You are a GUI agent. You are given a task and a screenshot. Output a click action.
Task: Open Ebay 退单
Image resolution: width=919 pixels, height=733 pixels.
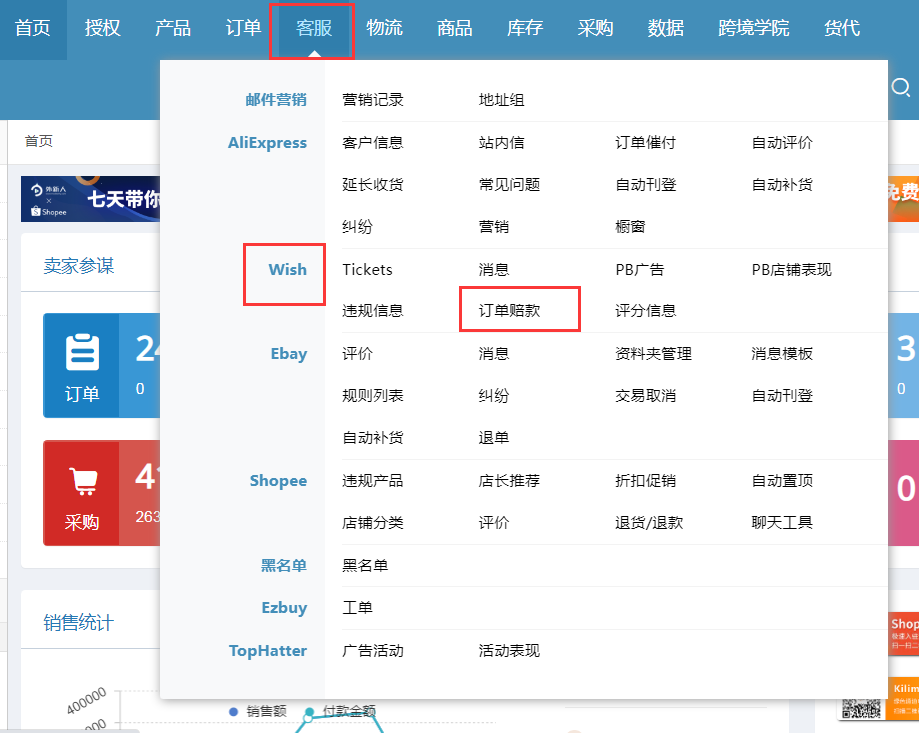494,438
